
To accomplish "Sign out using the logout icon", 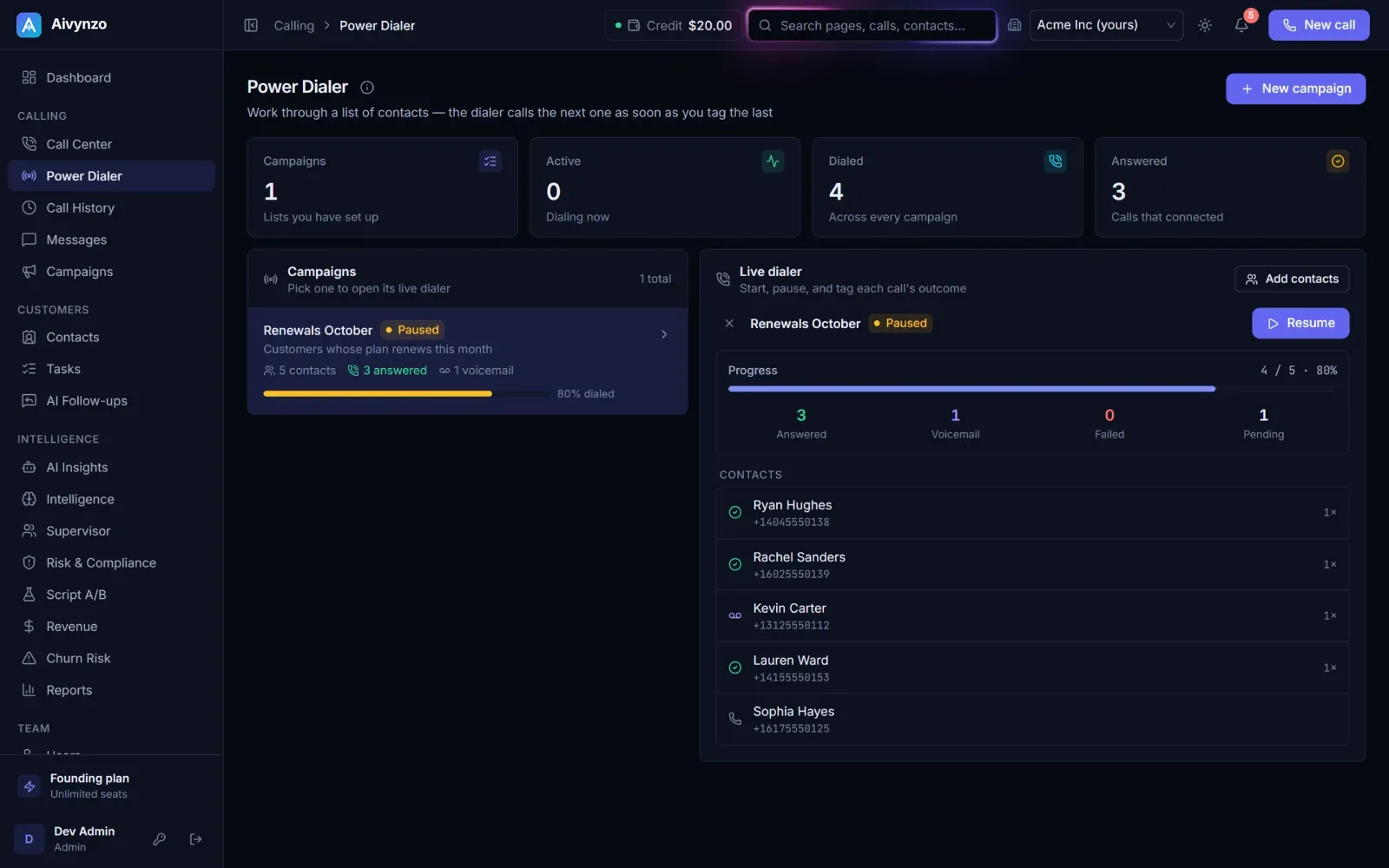I will click(x=196, y=838).
